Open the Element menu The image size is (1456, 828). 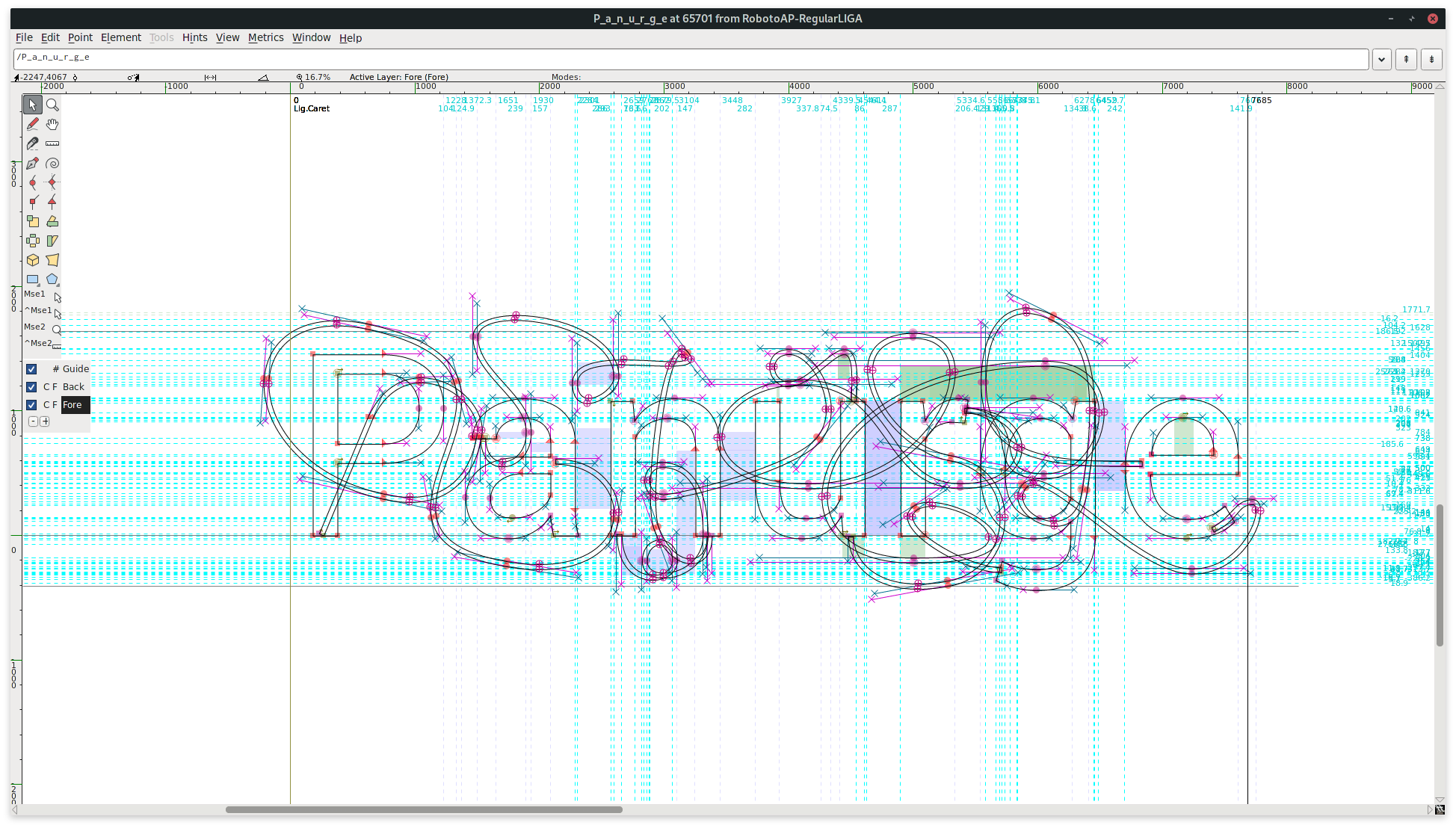[x=120, y=37]
